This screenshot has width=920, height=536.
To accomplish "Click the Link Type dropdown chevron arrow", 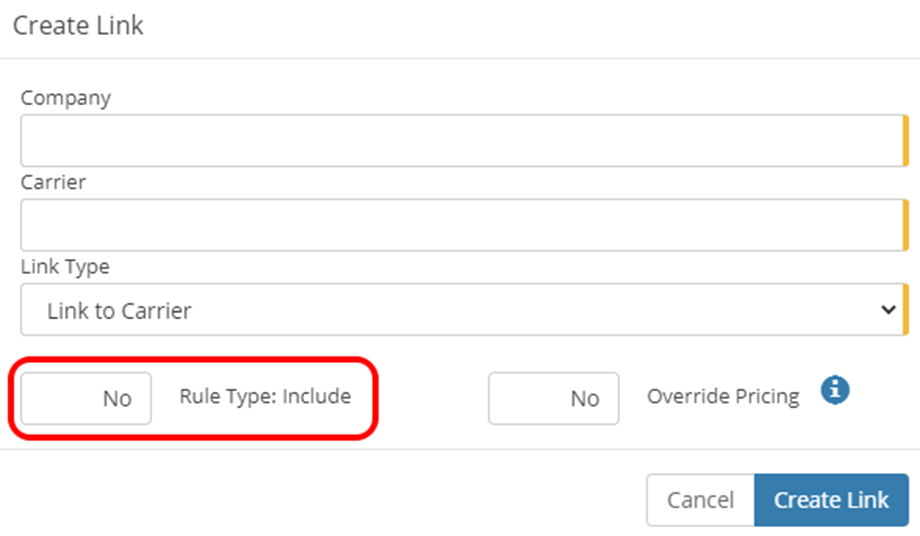I will pyautogui.click(x=888, y=310).
